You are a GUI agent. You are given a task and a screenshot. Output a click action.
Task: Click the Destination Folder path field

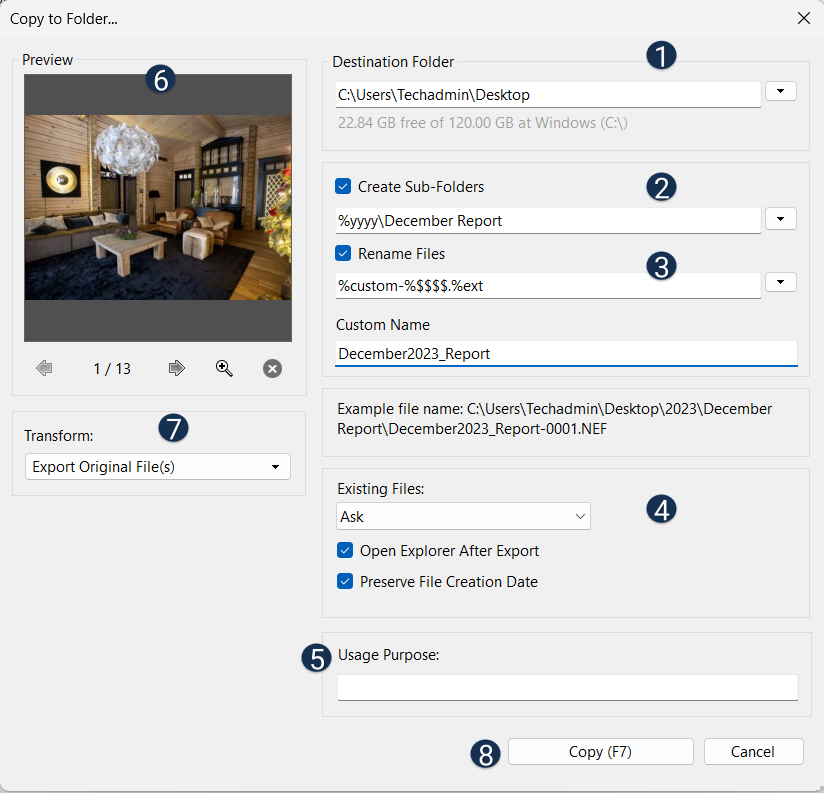(548, 95)
